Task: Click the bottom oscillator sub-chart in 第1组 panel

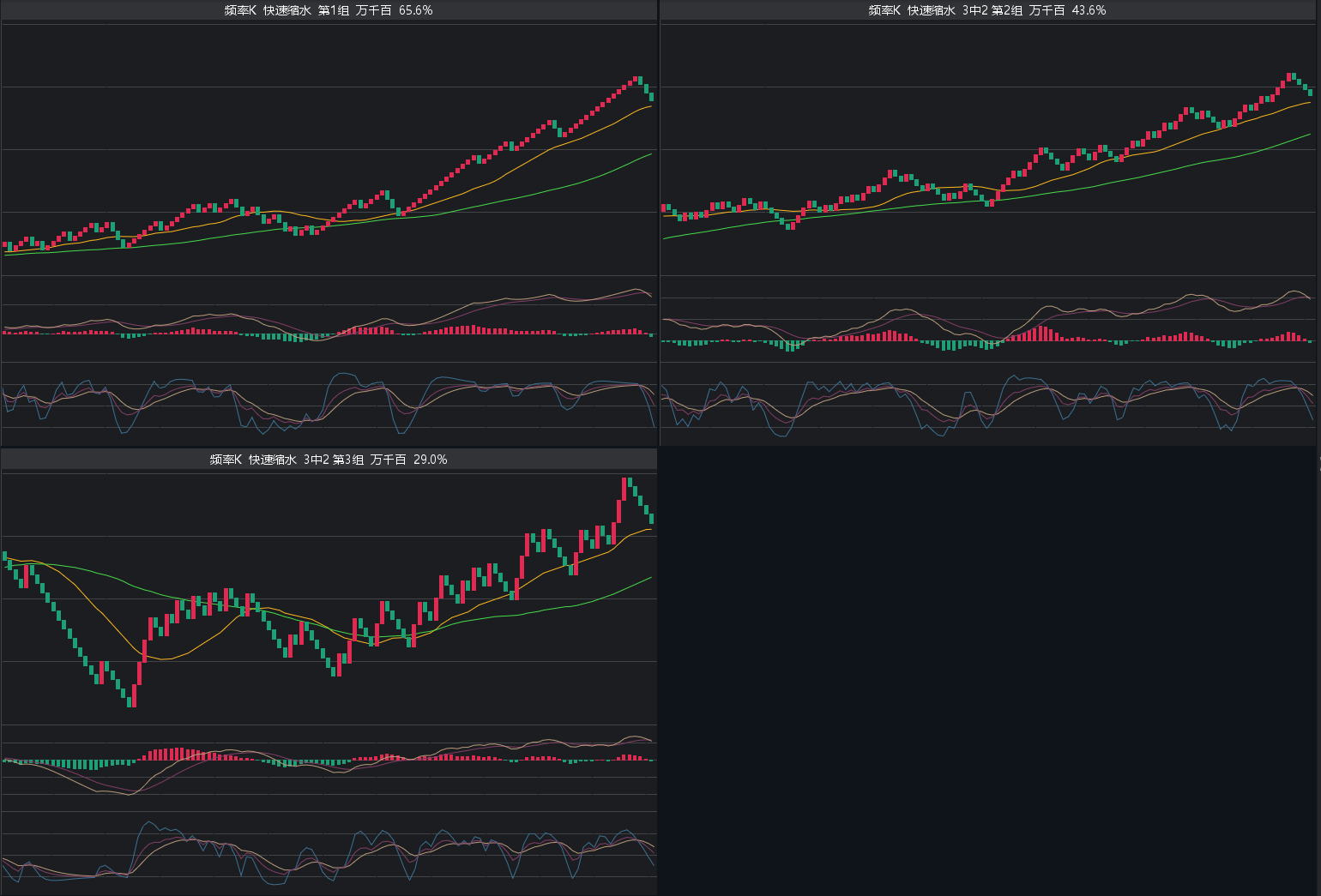Action: (329, 403)
